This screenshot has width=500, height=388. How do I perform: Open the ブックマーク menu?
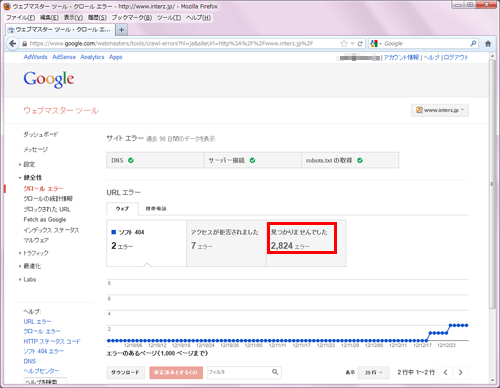(132, 18)
